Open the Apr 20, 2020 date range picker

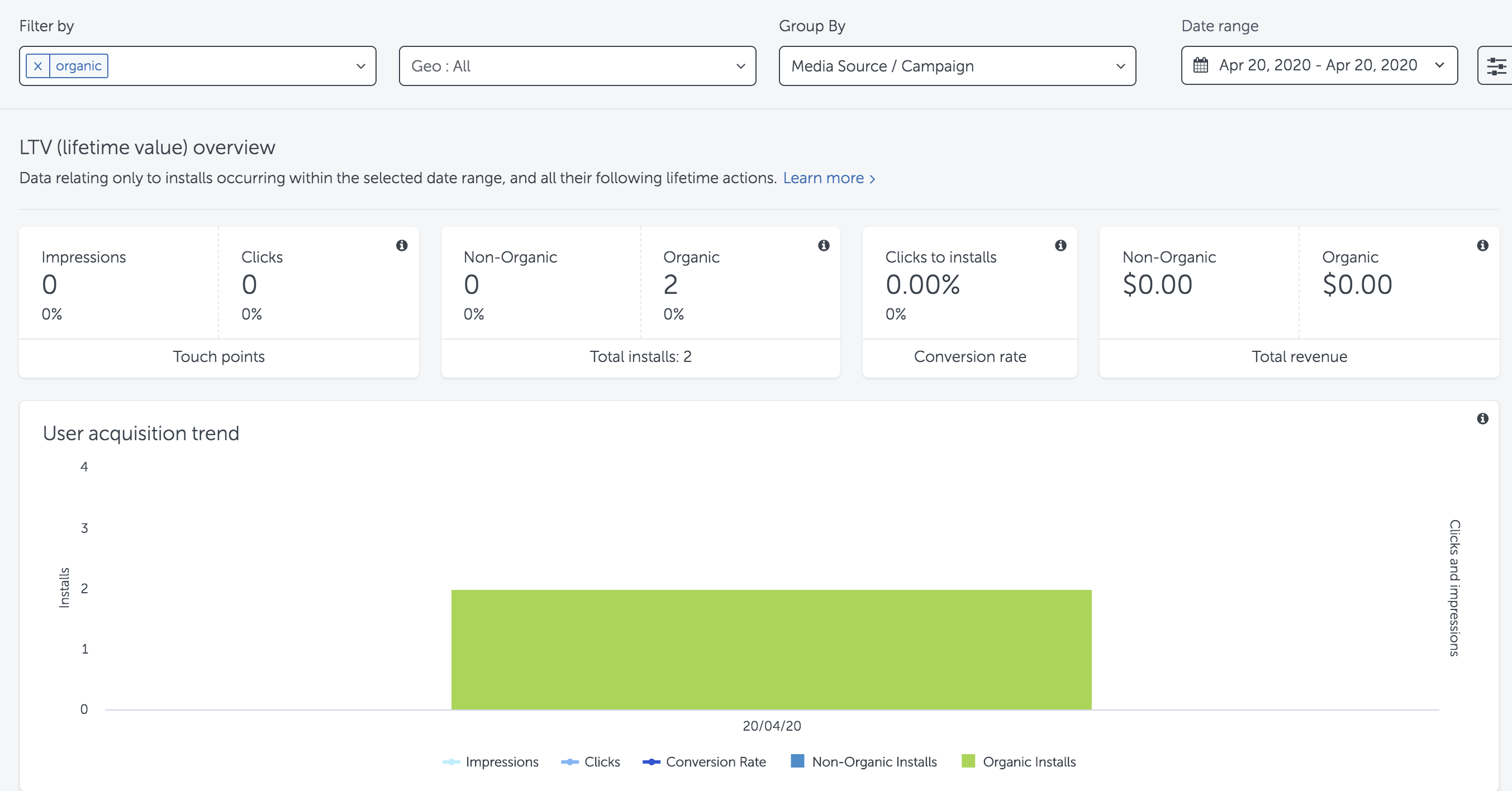click(x=1318, y=65)
